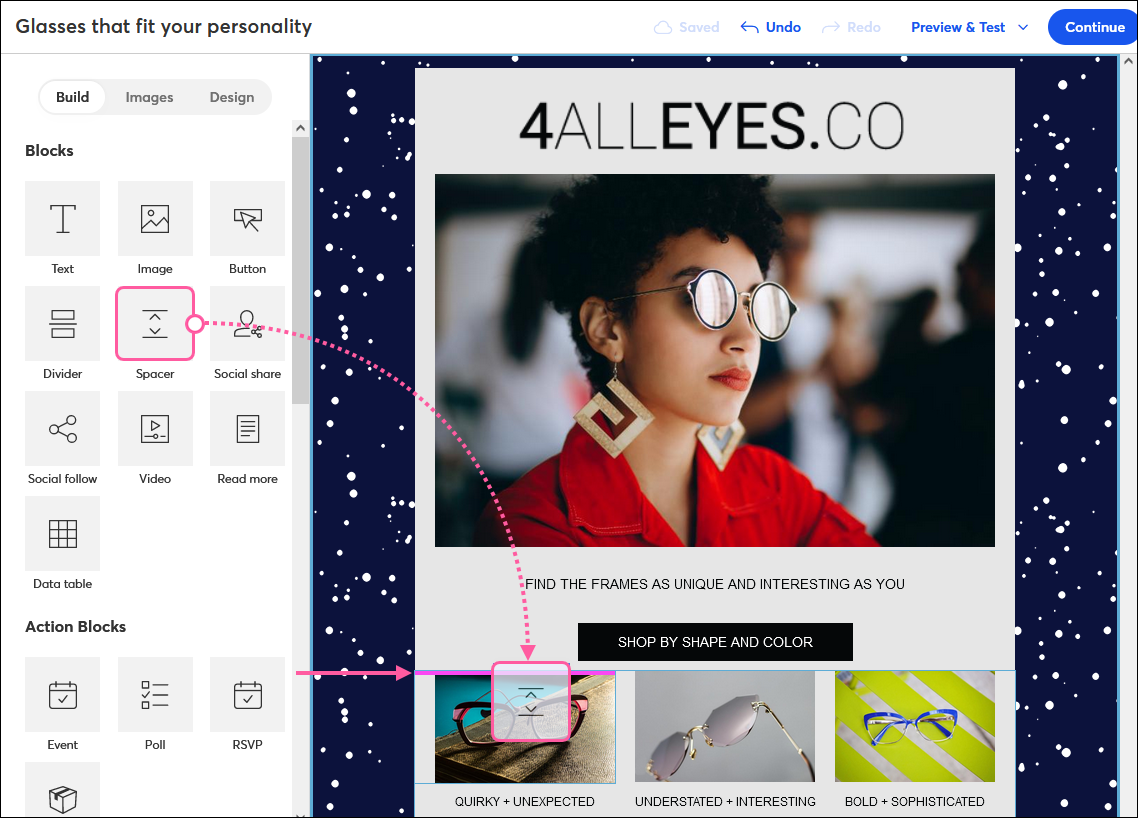This screenshot has width=1138, height=818.
Task: Select the Text block
Action: (62, 218)
